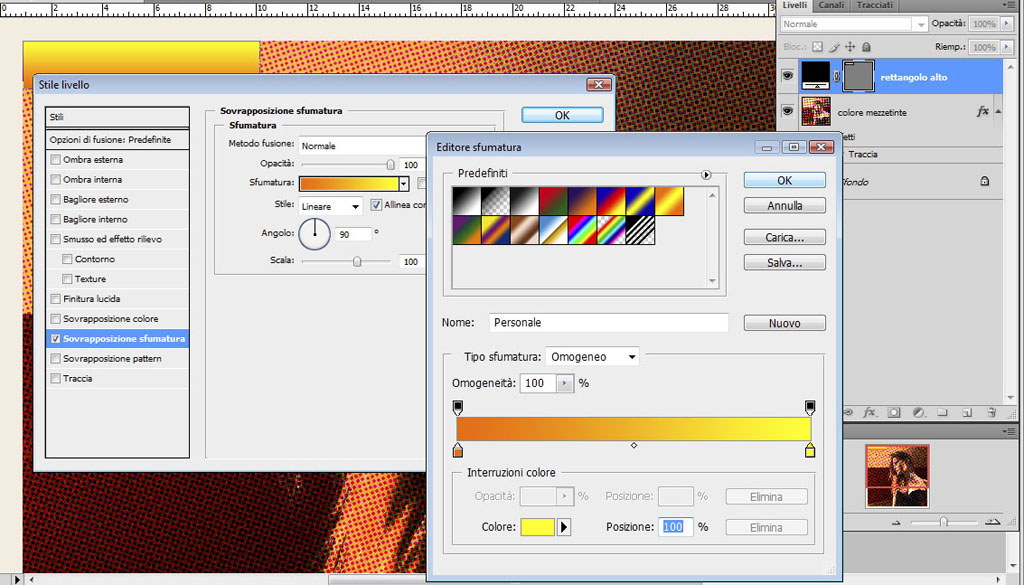Switch to the Canali tab
This screenshot has height=585, width=1024.
point(831,6)
